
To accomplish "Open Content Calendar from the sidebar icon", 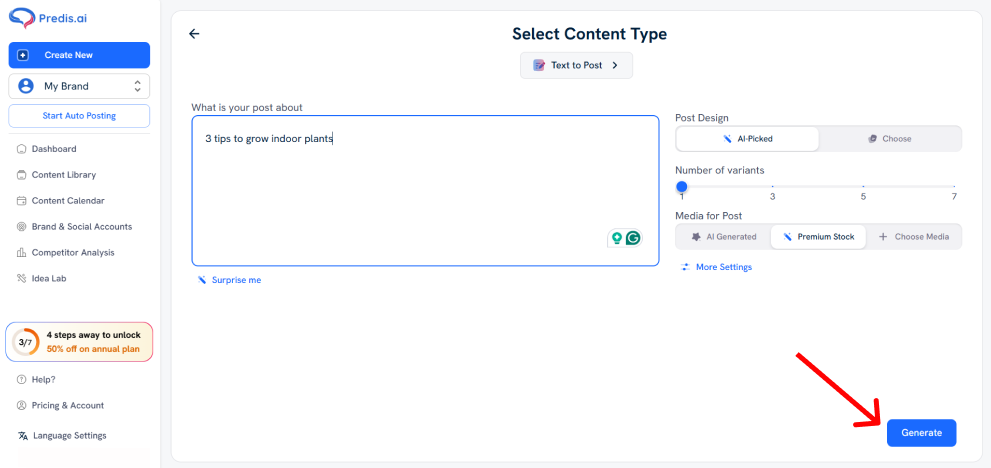I will tap(21, 201).
